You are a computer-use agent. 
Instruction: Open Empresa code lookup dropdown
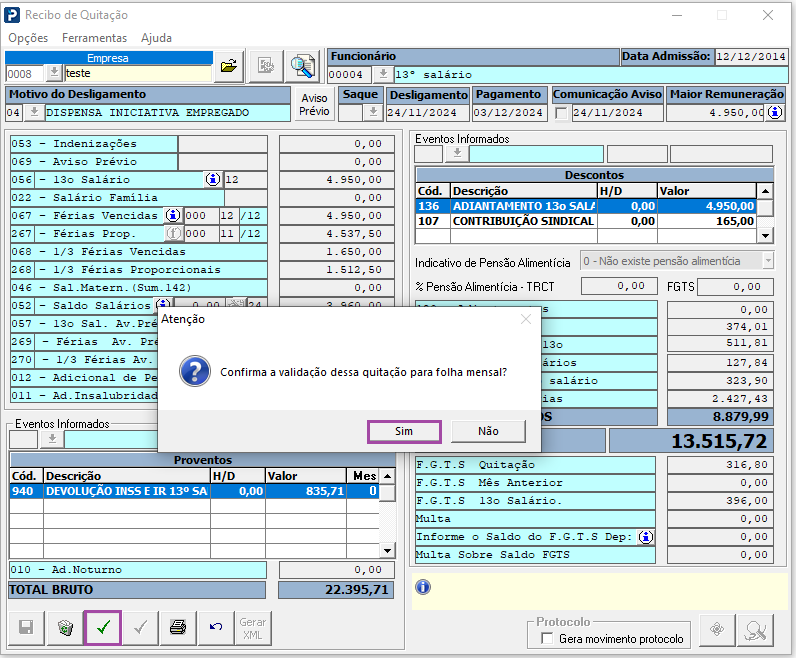pos(54,73)
